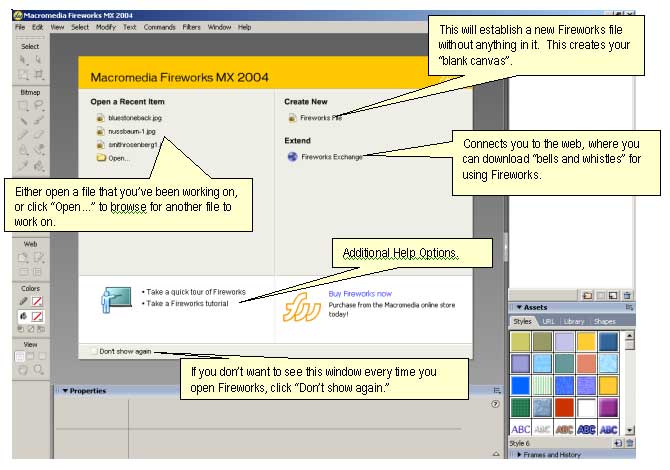
Task: Set default stroke and fill colors
Action: tap(21, 329)
